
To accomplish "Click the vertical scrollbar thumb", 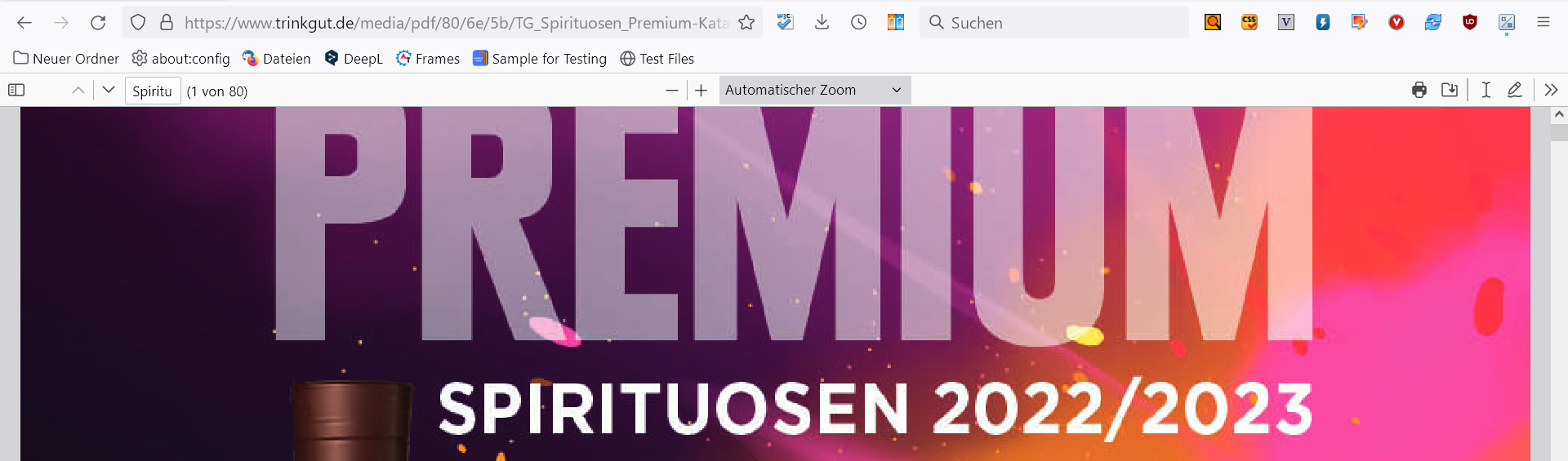I will click(x=1559, y=133).
